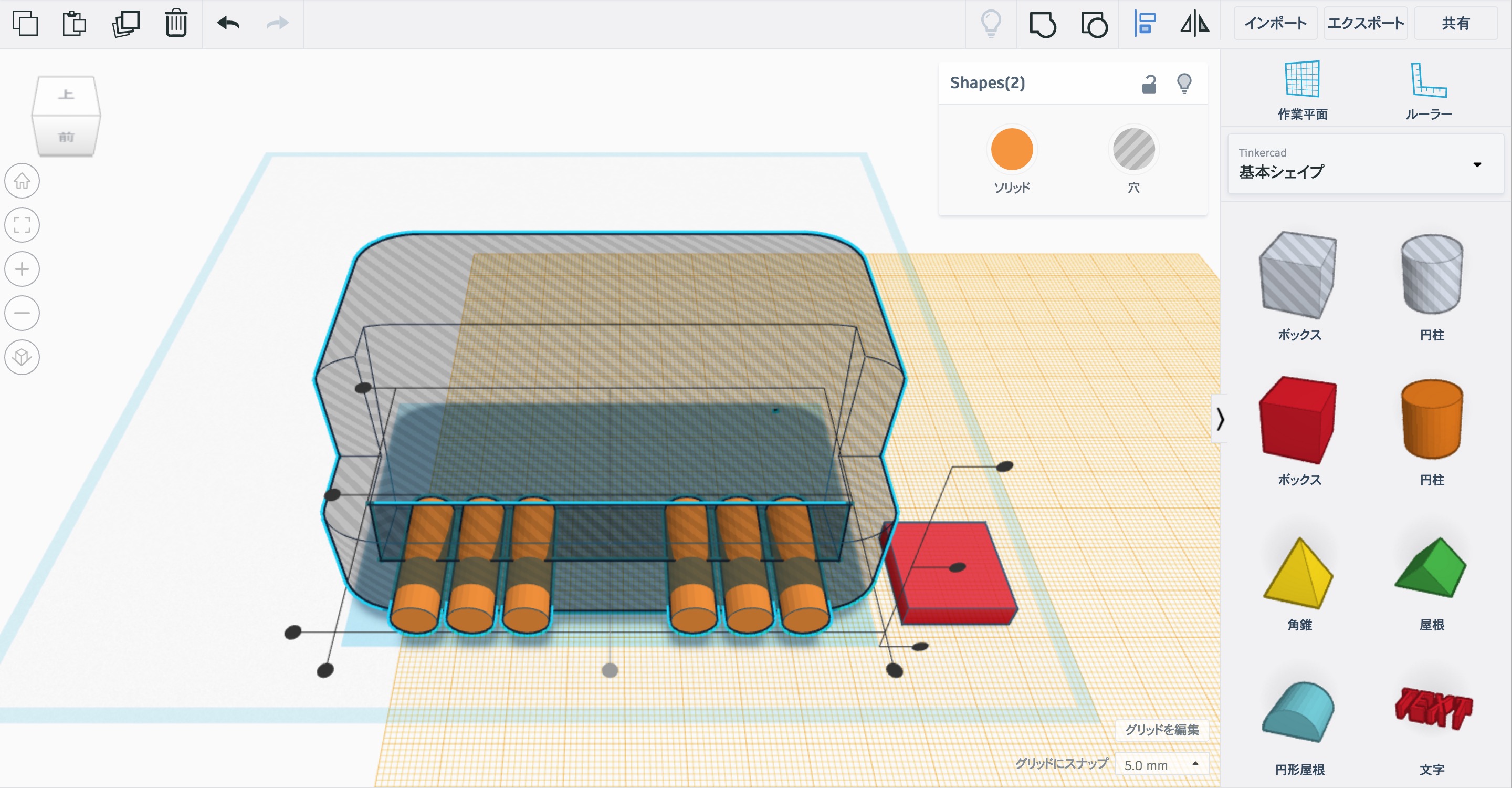Click the Group shapes icon

pyautogui.click(x=1043, y=25)
